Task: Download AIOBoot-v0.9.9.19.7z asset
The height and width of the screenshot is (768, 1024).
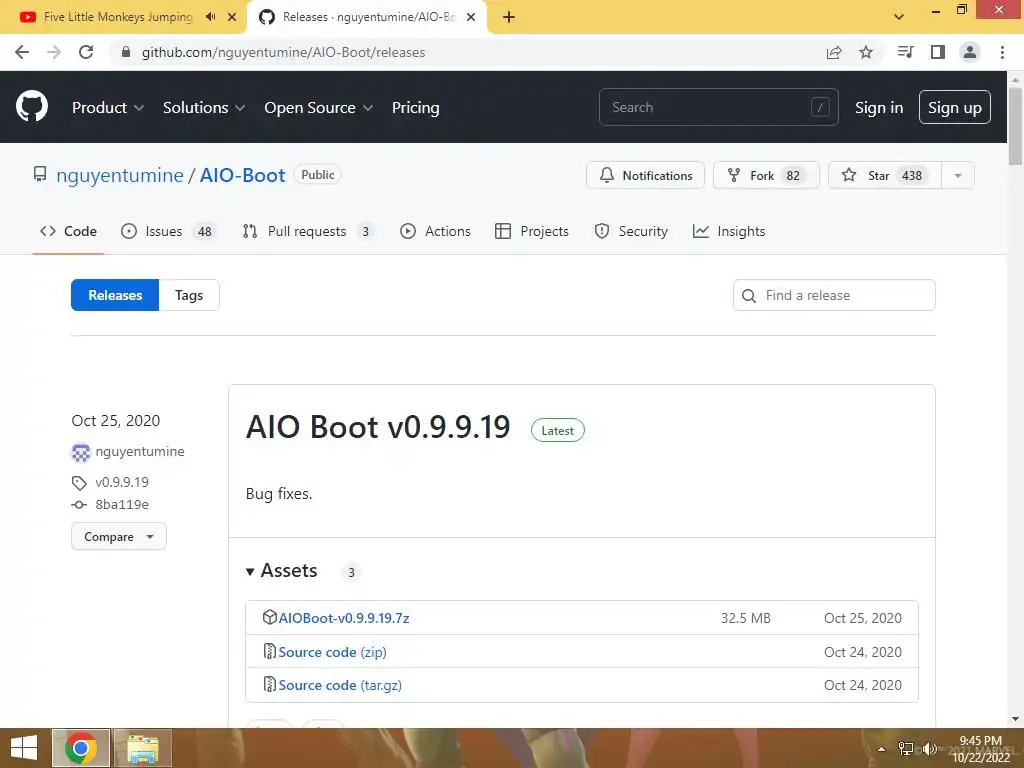Action: [x=344, y=618]
